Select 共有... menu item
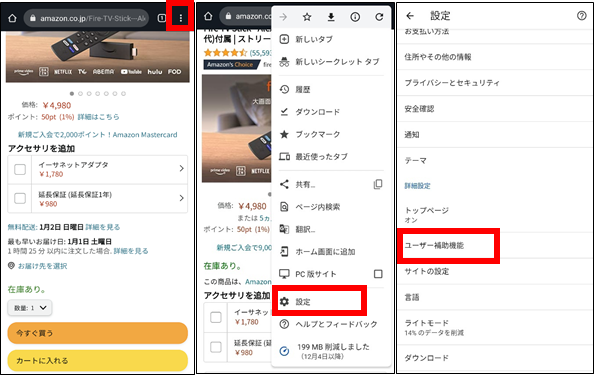594x375 pixels. click(322, 184)
